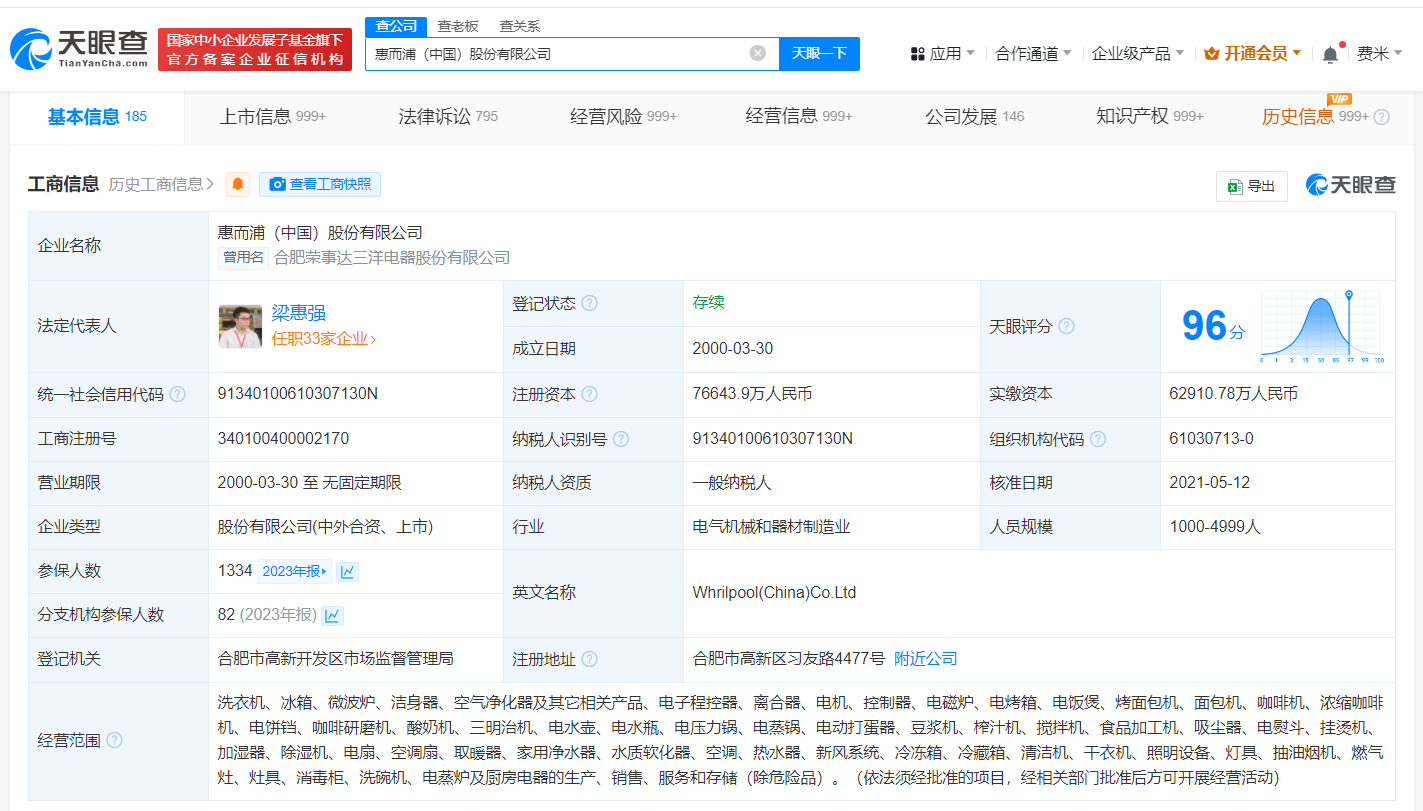1423x811 pixels.
Task: Export data with the 导出 button
Action: [x=1251, y=186]
